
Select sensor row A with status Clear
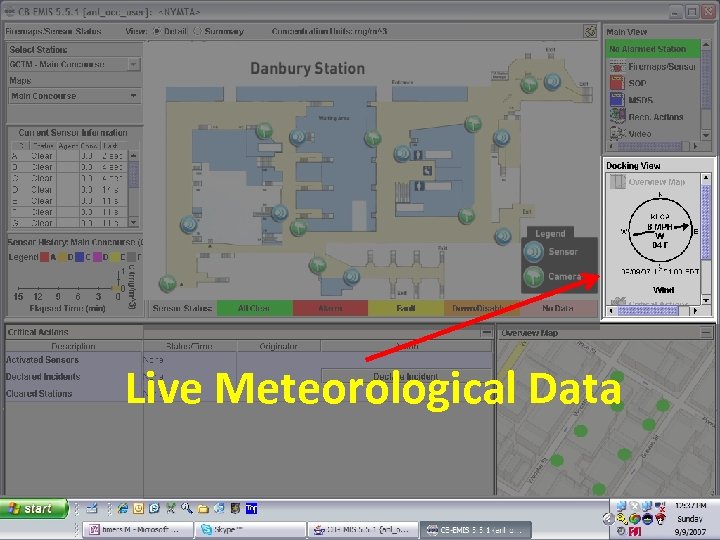69,156
